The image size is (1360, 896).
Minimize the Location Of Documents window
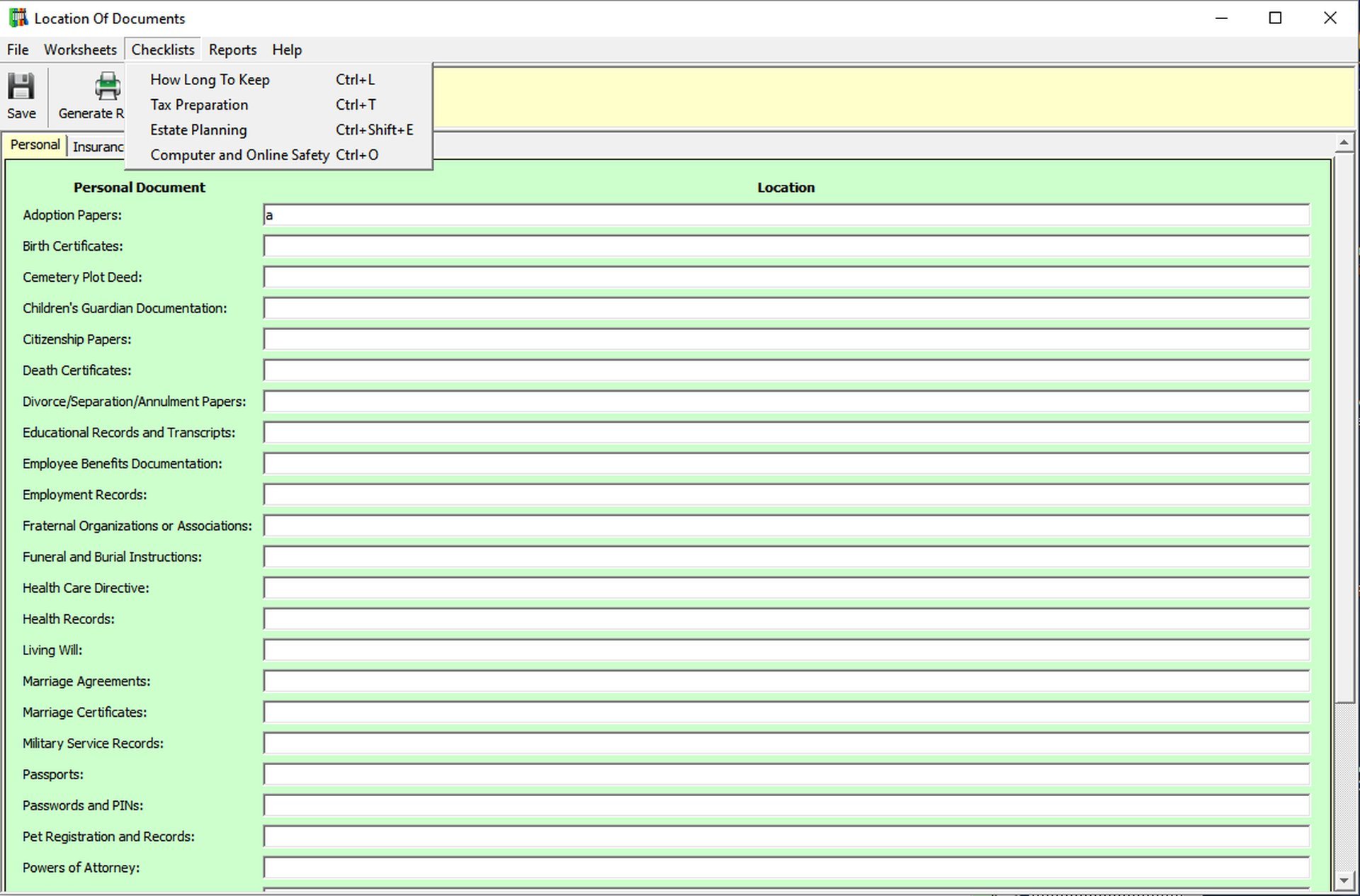[1221, 18]
